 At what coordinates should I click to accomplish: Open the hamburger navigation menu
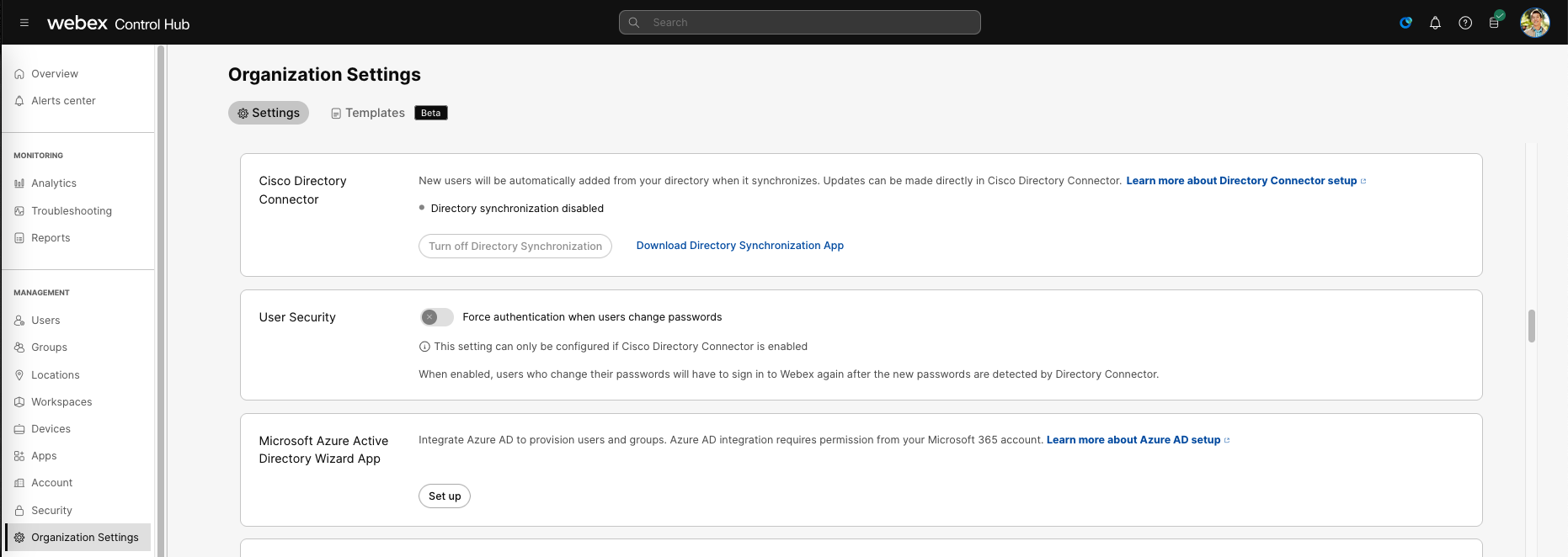point(24,23)
